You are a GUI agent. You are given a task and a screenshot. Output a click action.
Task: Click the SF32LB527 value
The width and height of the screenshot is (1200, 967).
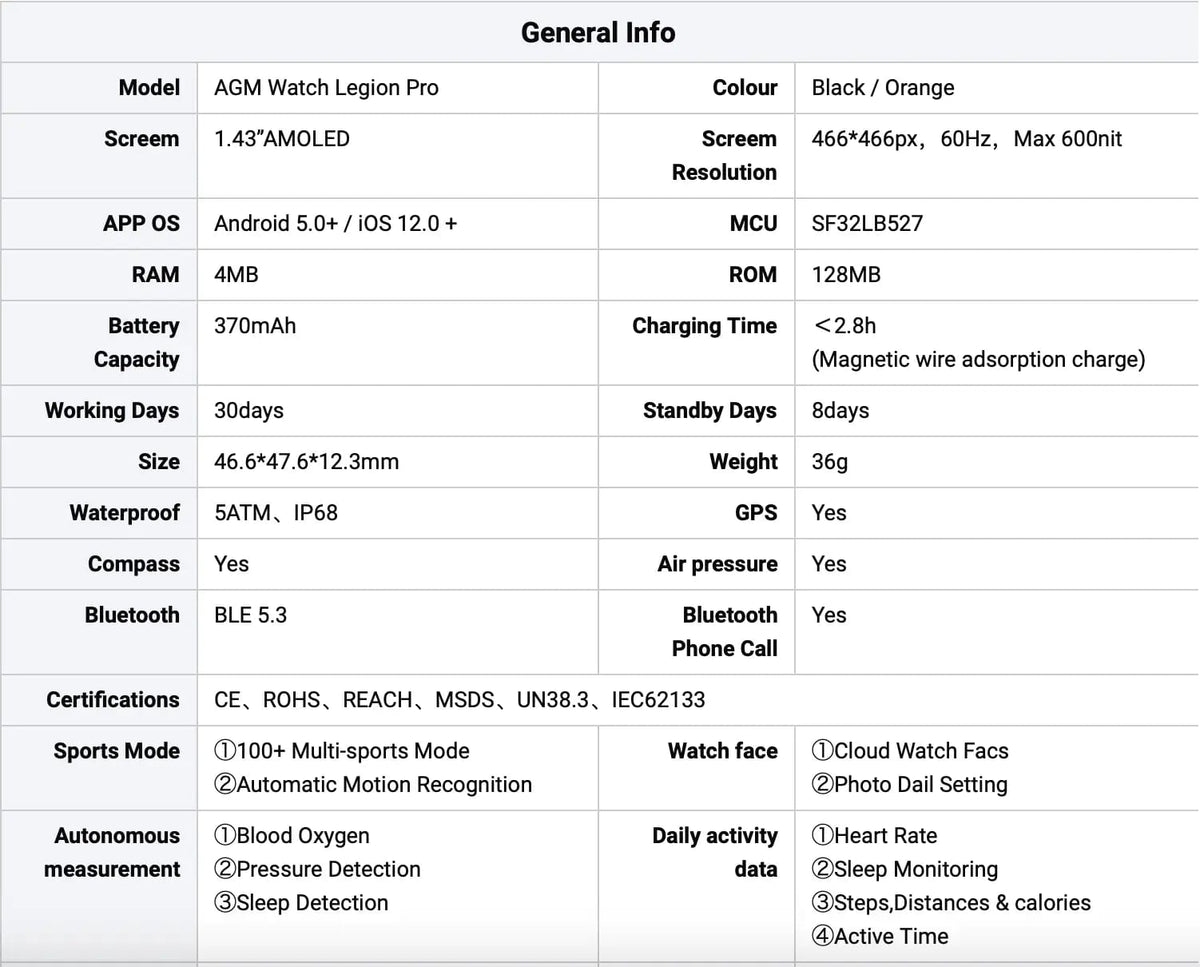(x=867, y=223)
